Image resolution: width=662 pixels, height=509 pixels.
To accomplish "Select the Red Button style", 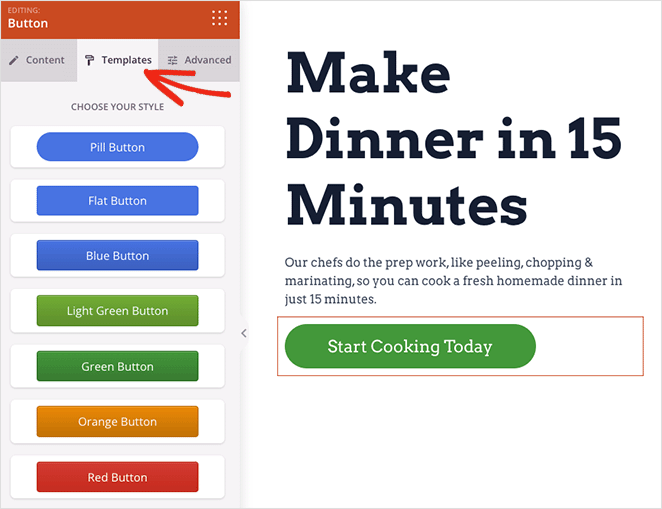I will click(117, 477).
